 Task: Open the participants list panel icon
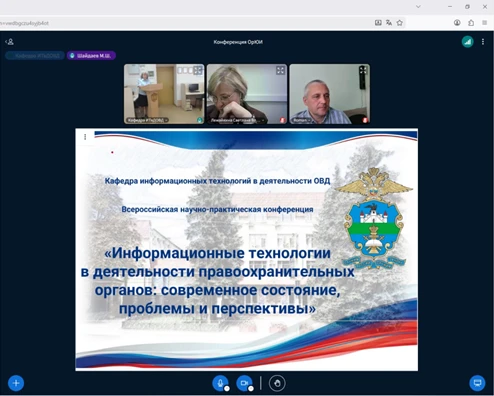[10, 42]
